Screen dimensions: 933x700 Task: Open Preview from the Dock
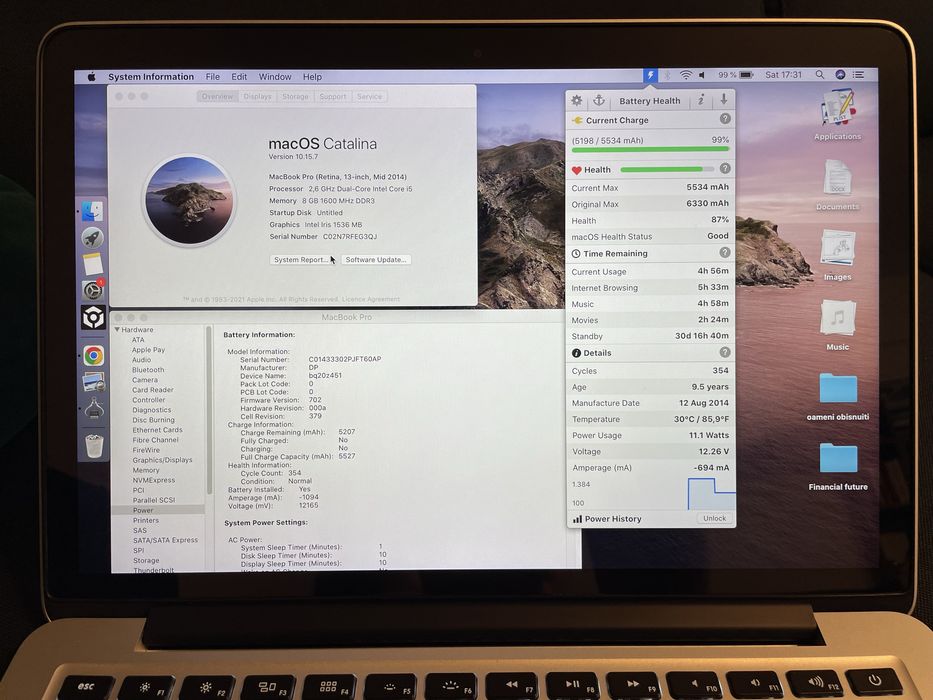pyautogui.click(x=93, y=382)
